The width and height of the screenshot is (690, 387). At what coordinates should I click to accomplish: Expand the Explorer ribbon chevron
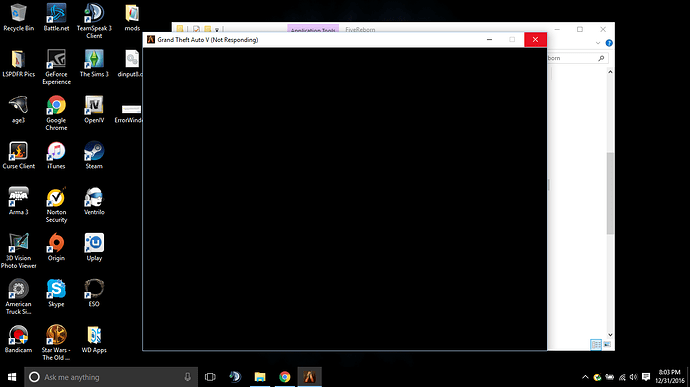598,43
